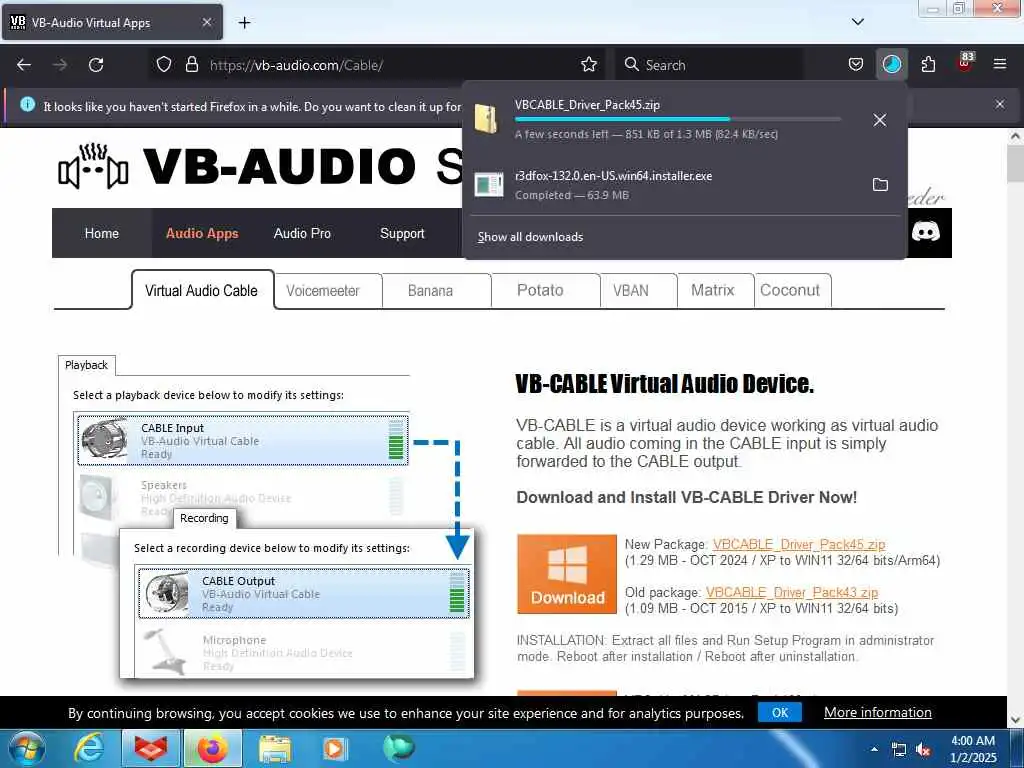Open the Discord icon in site navigation

[x=925, y=232]
